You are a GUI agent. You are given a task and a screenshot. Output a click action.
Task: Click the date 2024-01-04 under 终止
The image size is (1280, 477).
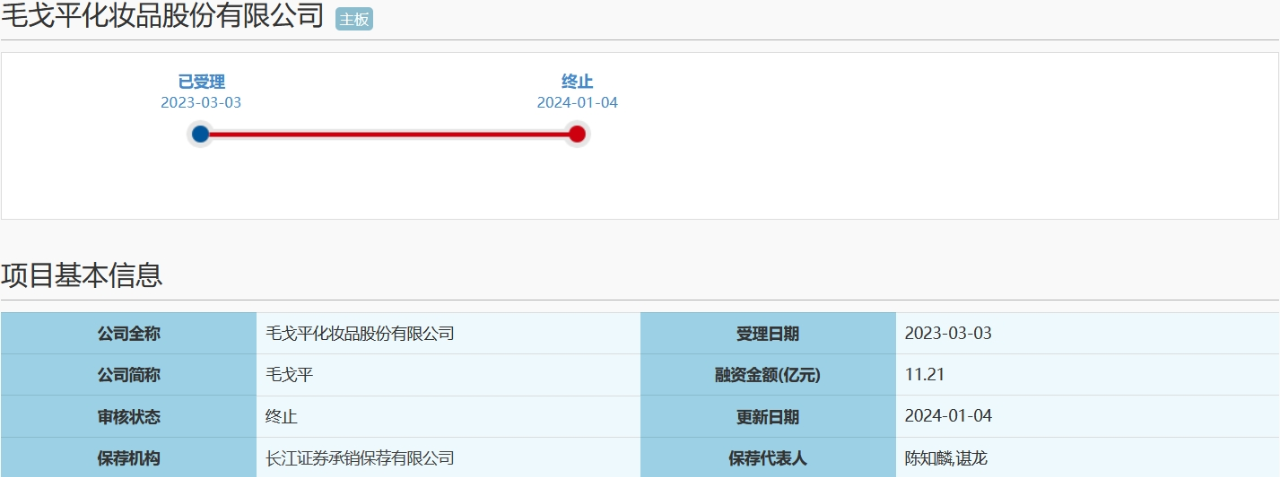click(577, 102)
